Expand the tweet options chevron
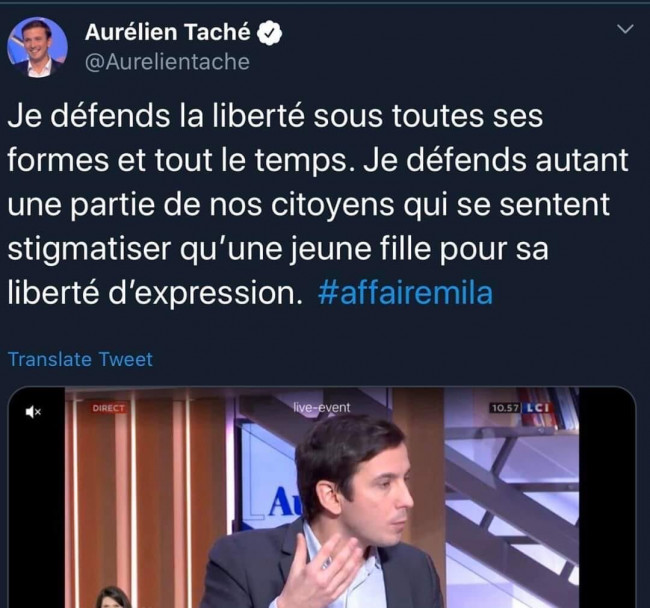This screenshot has width=650, height=608. click(625, 29)
